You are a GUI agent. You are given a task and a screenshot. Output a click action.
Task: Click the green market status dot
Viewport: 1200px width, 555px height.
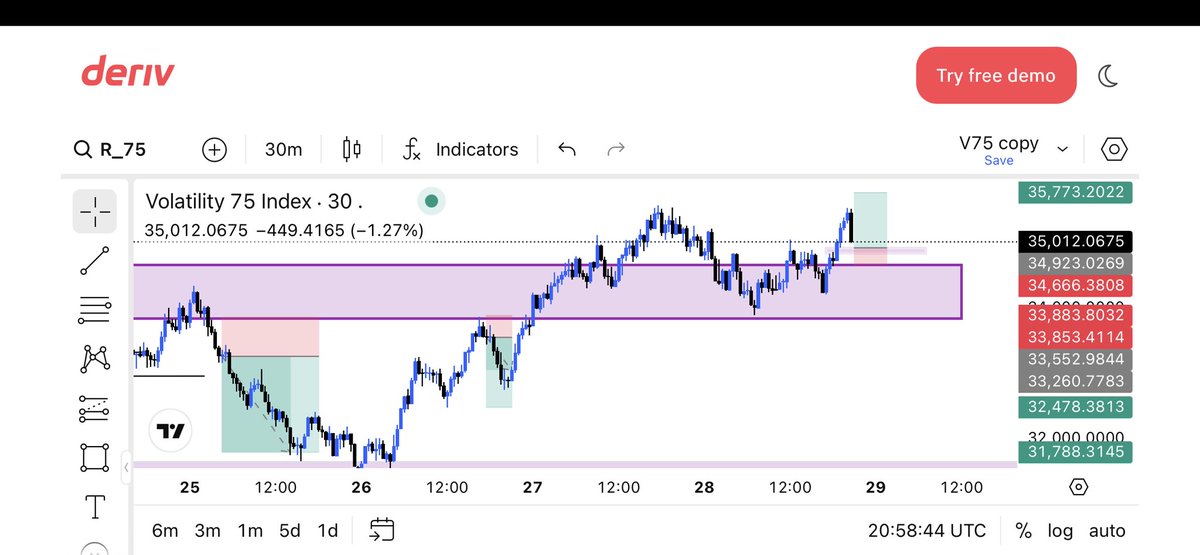[x=431, y=201]
